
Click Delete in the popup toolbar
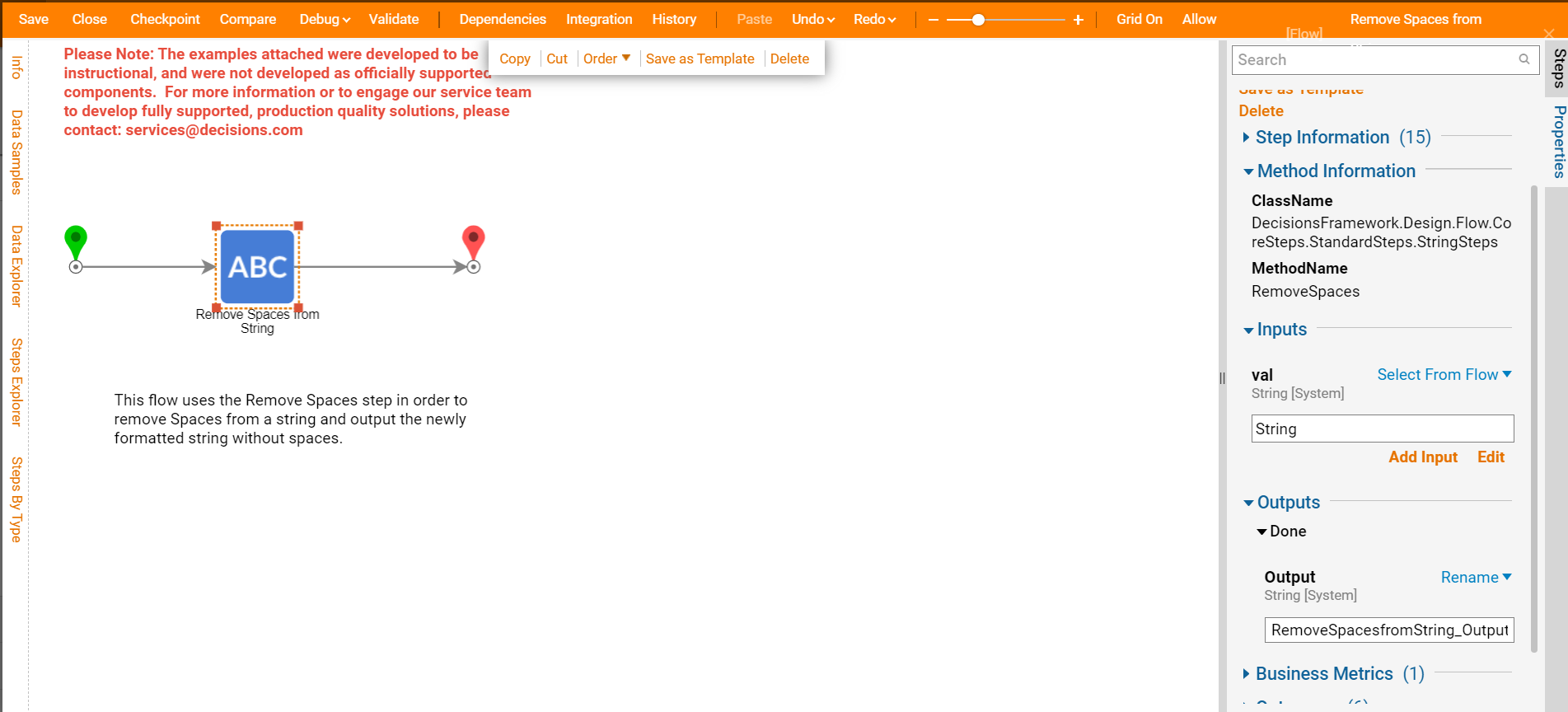point(789,59)
